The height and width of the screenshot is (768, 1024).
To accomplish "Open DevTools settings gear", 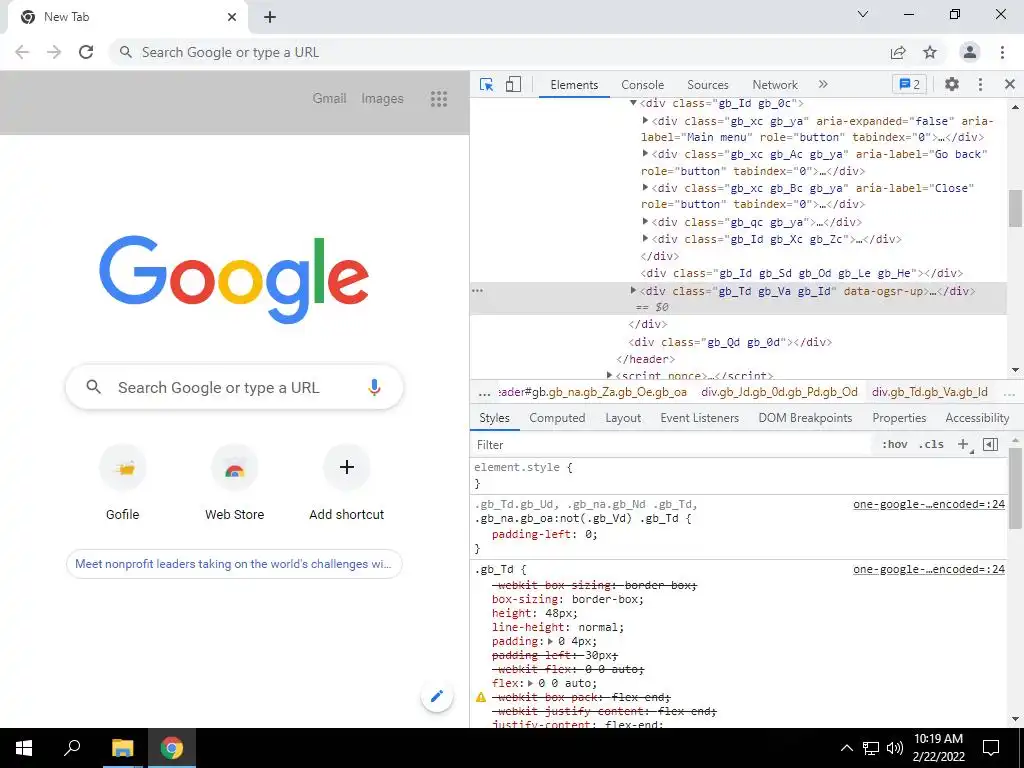I will click(952, 84).
